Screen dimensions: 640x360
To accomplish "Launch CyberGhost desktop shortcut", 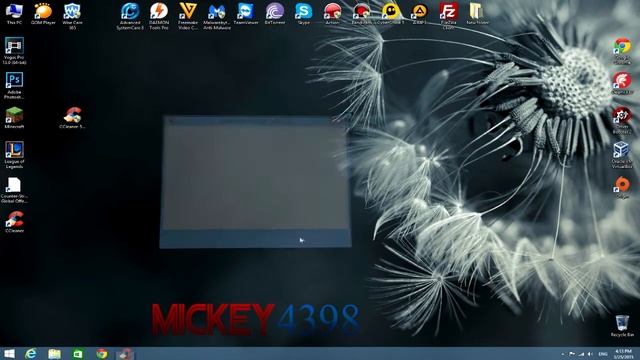I will [391, 14].
